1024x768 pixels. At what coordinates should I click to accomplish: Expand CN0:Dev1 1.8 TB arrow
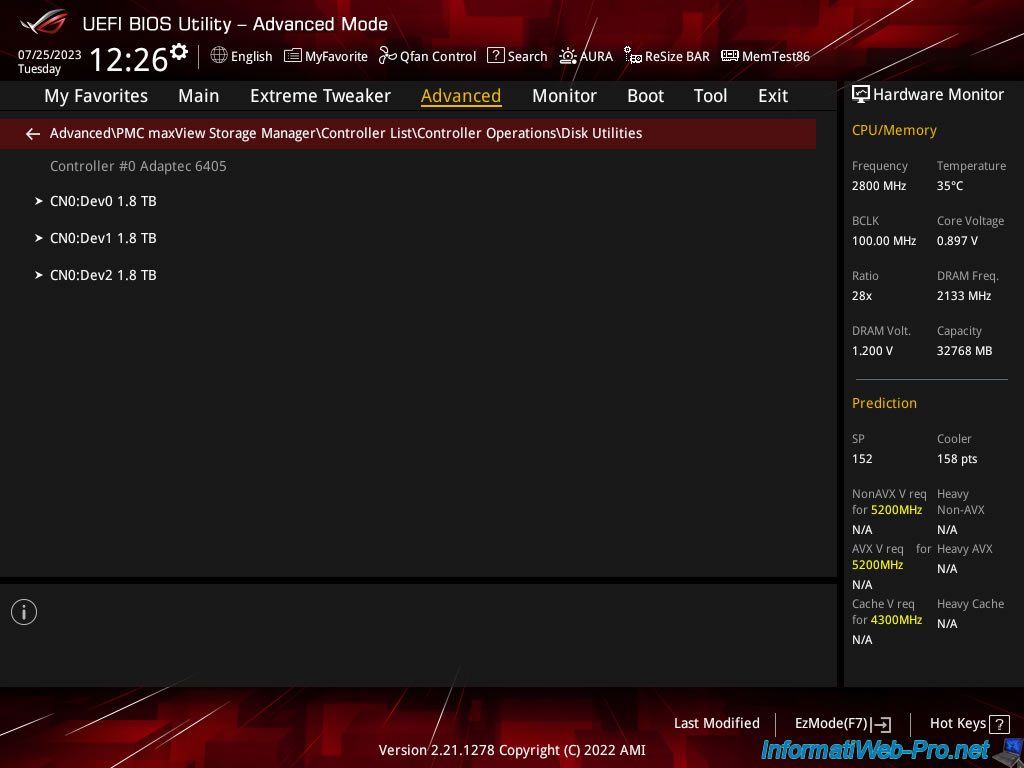(x=39, y=238)
